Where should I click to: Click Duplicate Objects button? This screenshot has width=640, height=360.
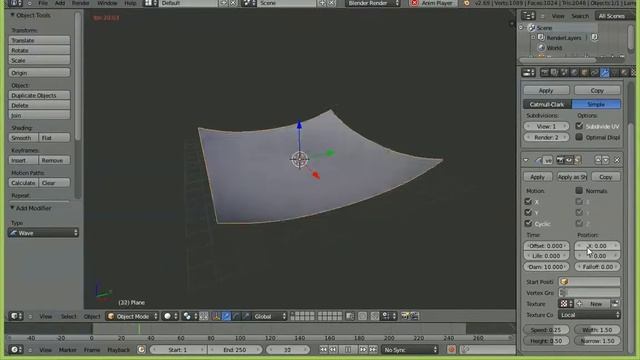(x=39, y=96)
